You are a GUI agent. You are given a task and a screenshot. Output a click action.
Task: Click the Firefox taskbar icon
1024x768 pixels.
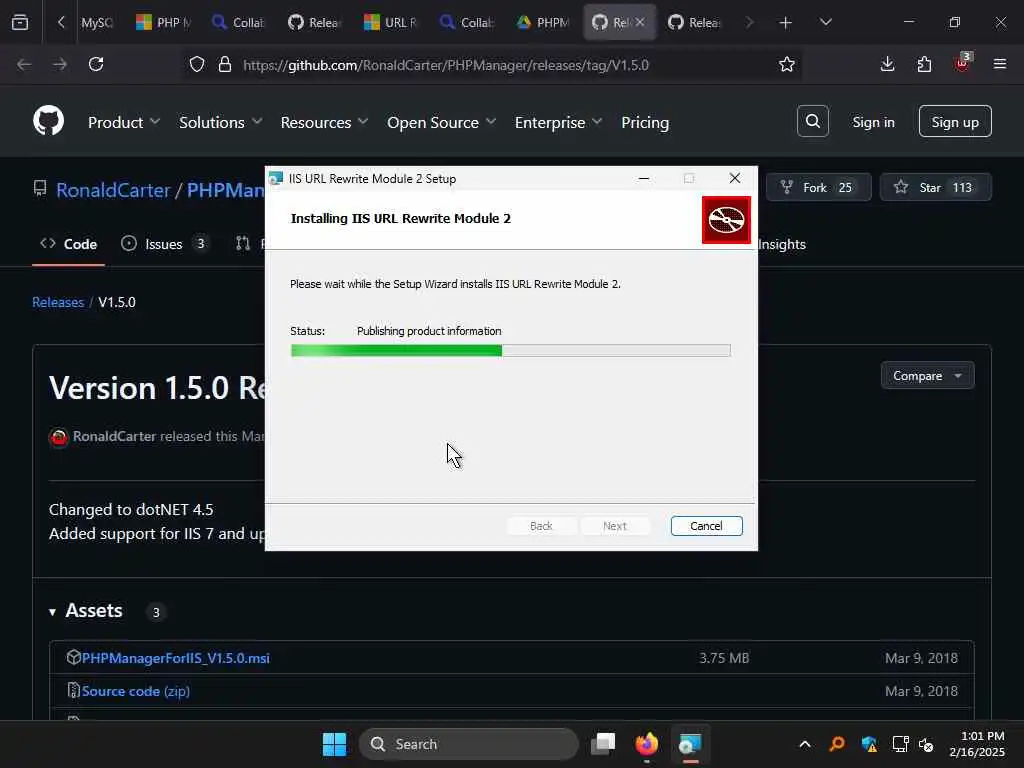click(647, 744)
